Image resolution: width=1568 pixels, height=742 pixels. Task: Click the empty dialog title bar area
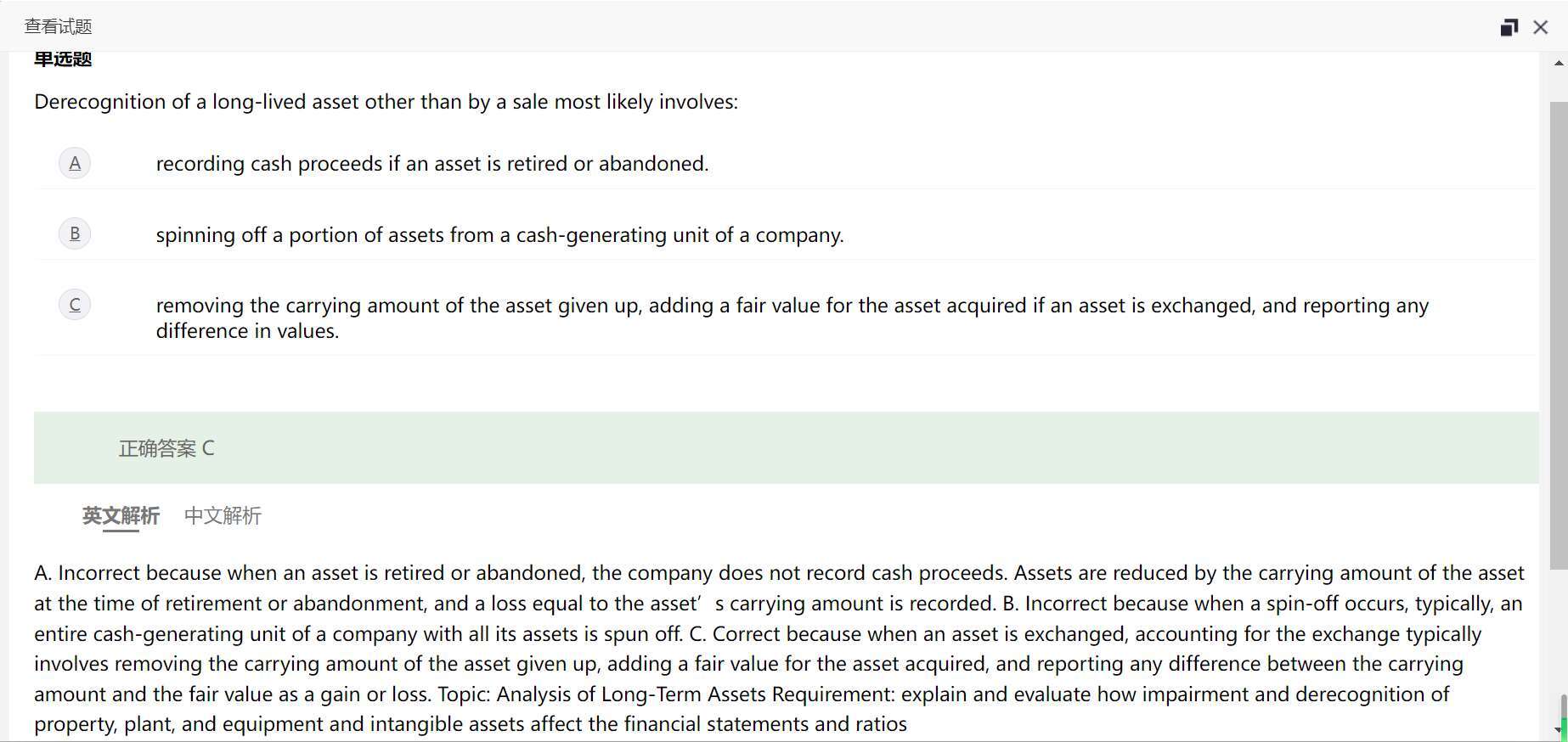(x=764, y=27)
